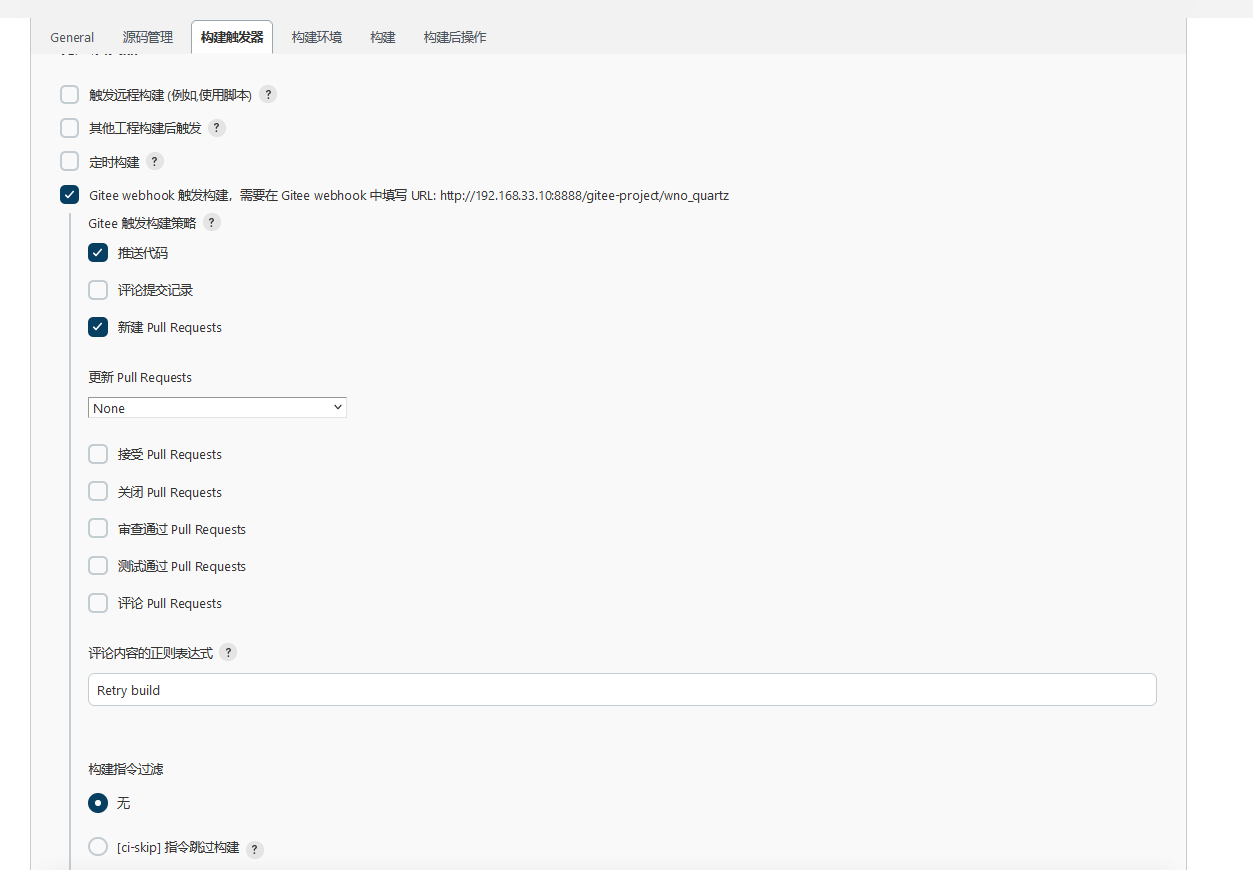The height and width of the screenshot is (870, 1253).
Task: Disable the Gitee webhook 触发构建 checkbox
Action: pyautogui.click(x=70, y=195)
